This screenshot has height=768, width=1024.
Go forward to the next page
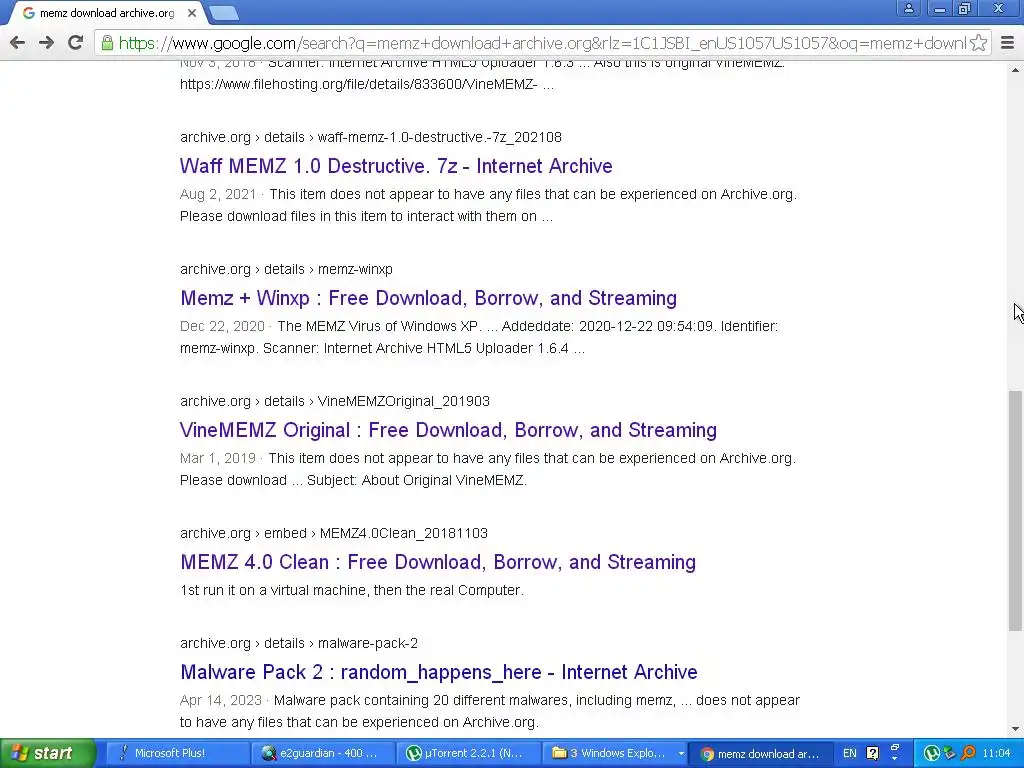coord(46,43)
